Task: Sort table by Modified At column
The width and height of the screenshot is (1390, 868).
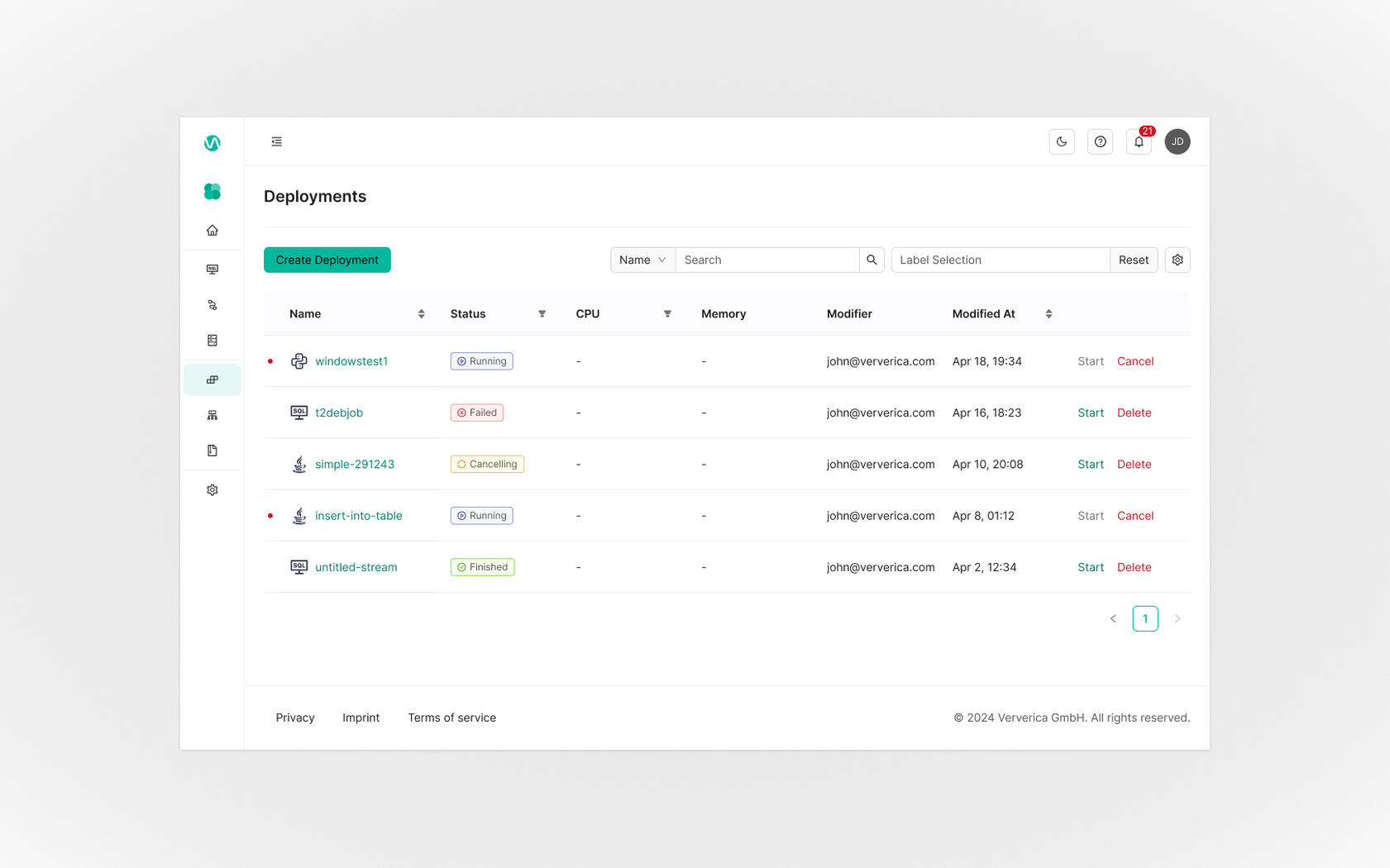Action: 1048,314
